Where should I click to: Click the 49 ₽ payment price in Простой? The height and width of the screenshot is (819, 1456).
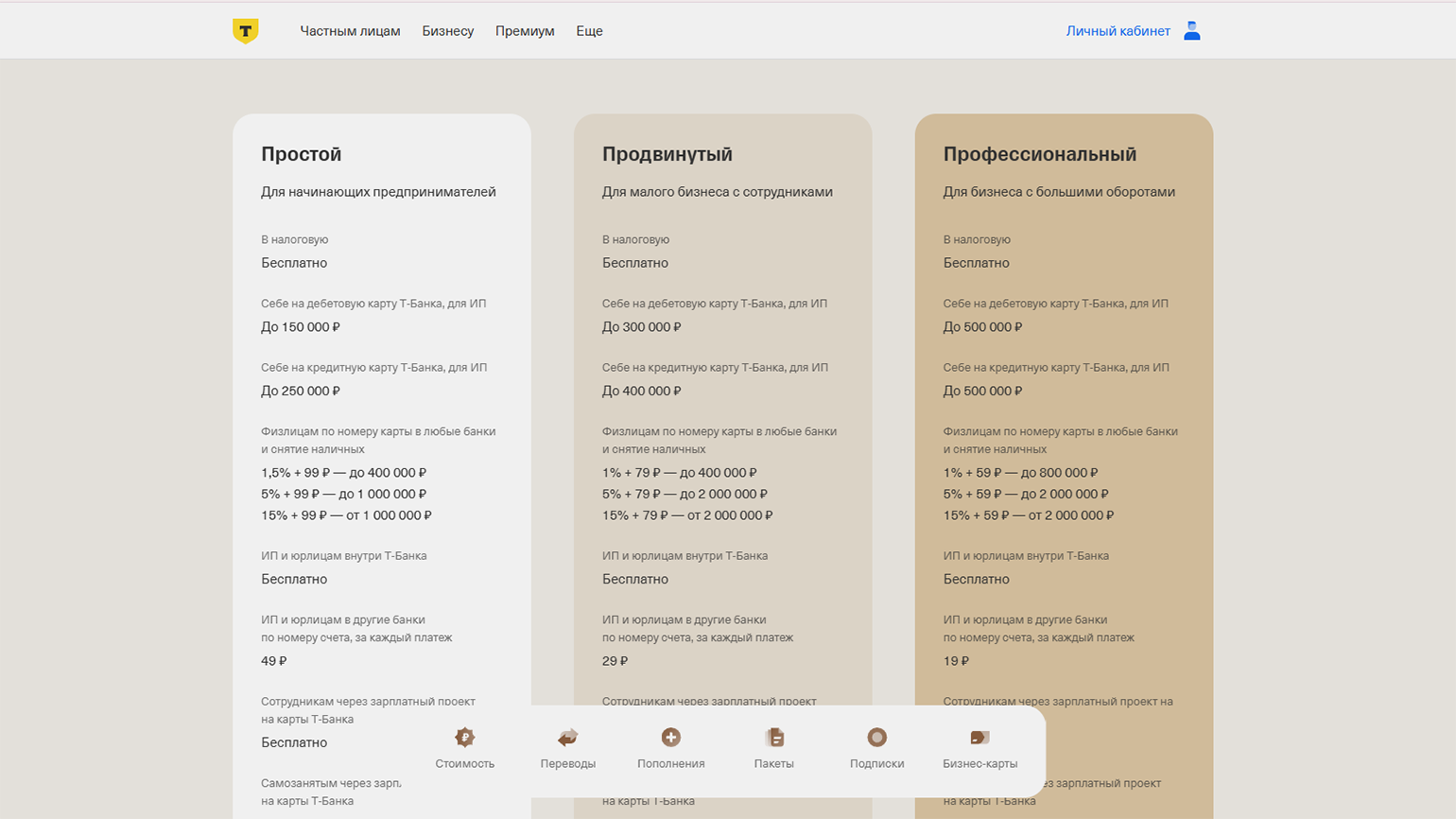[x=273, y=661]
